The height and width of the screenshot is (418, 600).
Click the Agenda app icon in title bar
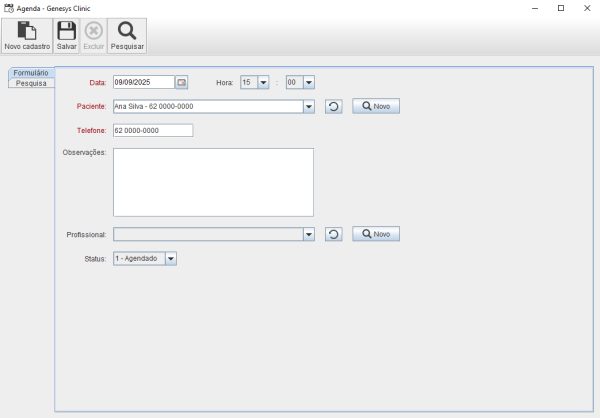[9, 7]
